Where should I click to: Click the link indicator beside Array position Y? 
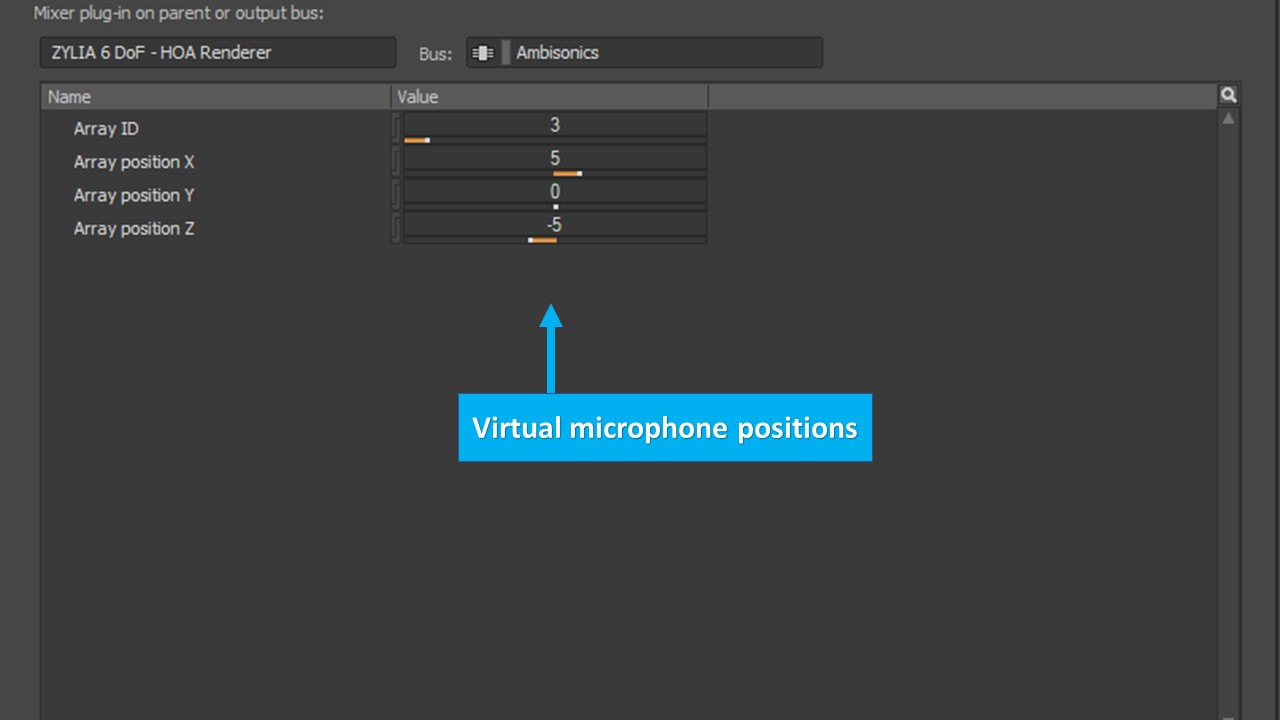coord(396,194)
